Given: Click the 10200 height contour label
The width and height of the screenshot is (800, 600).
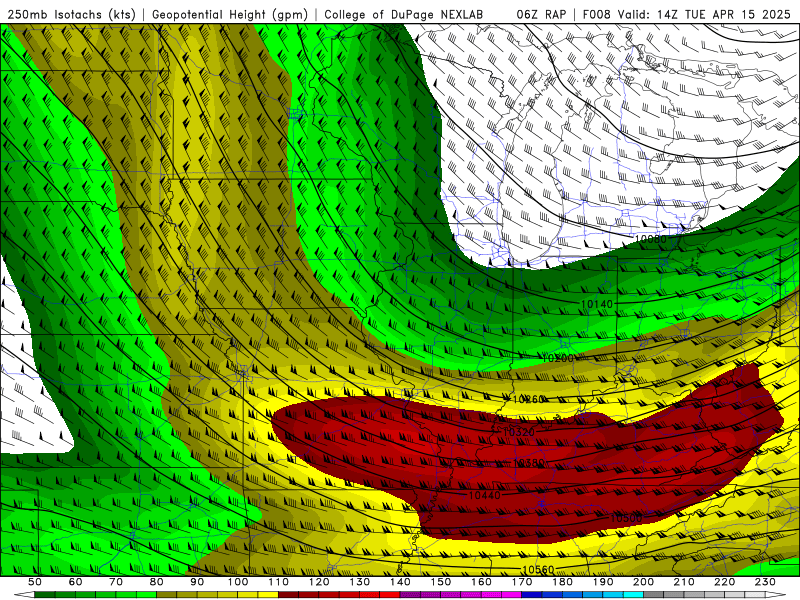Looking at the screenshot, I should (557, 359).
